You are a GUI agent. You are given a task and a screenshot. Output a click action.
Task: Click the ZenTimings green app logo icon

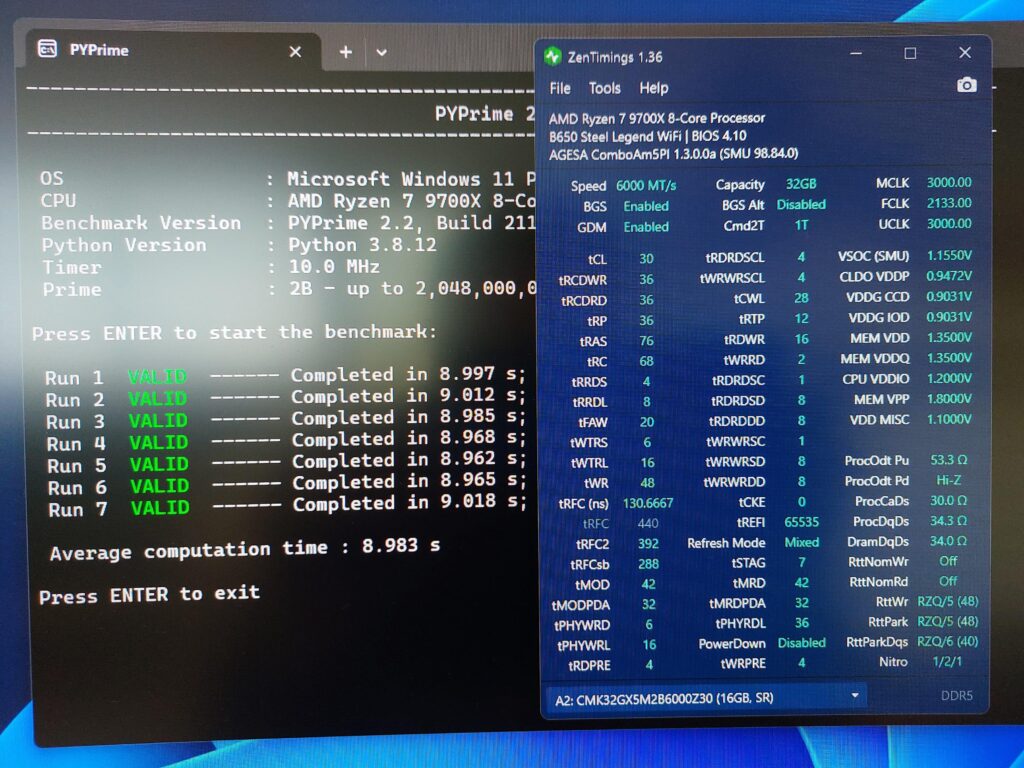(x=553, y=56)
